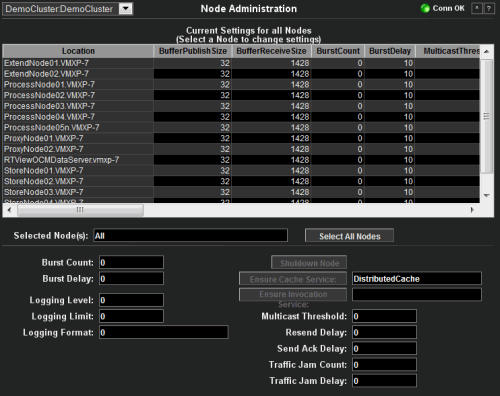Click the help question mark button
500x396 pixels.
[x=489, y=8]
